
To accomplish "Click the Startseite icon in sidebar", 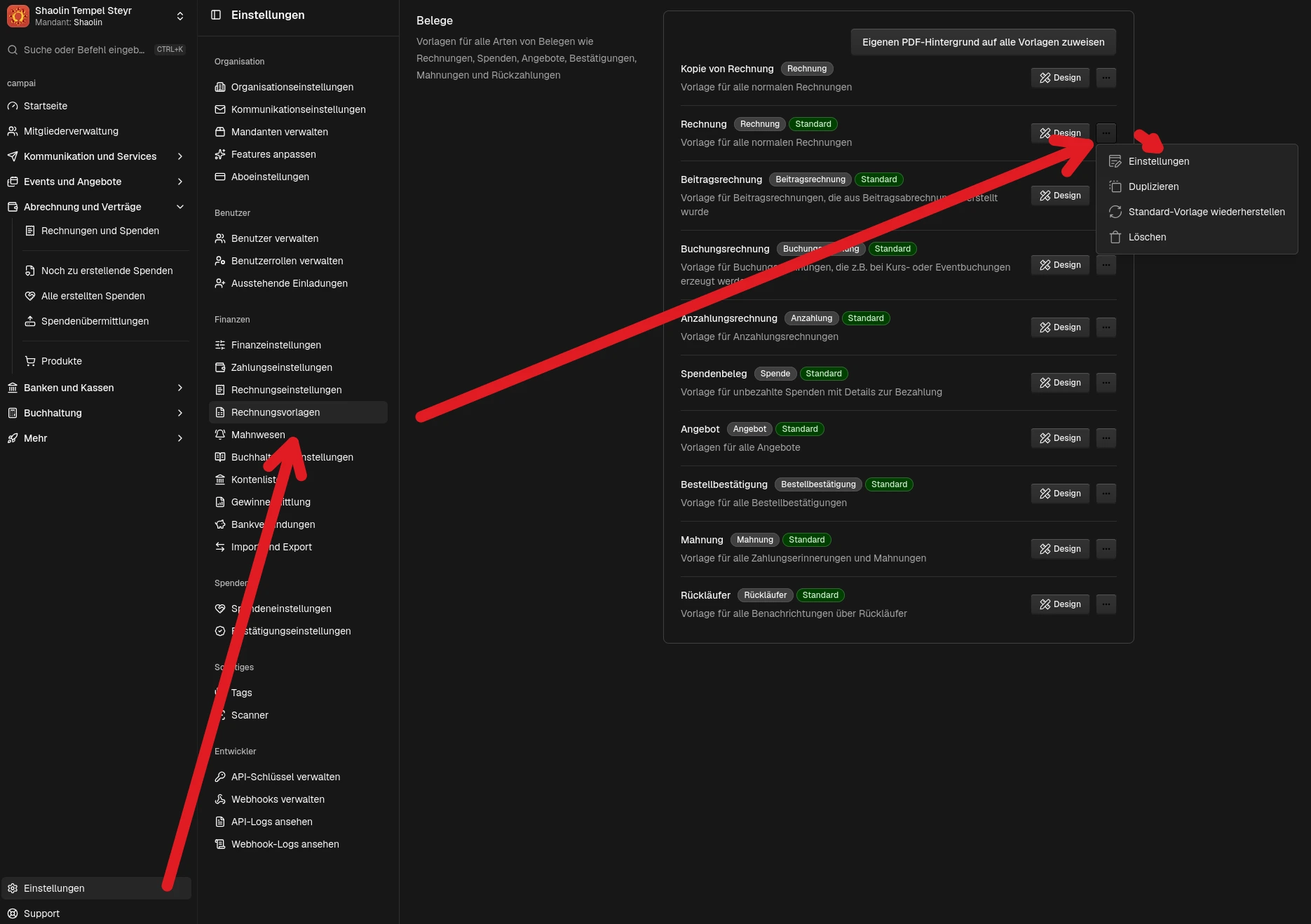I will coord(13,106).
